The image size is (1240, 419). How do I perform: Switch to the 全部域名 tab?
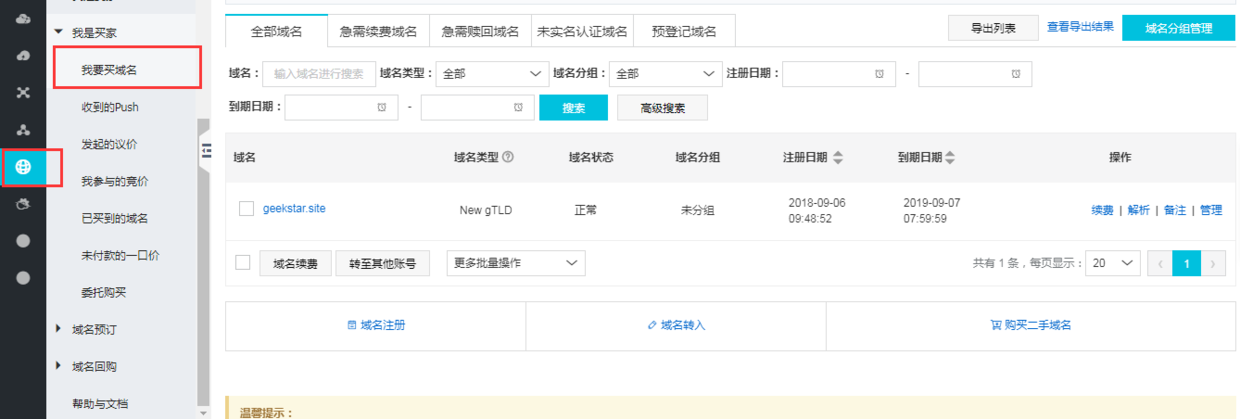[x=277, y=32]
